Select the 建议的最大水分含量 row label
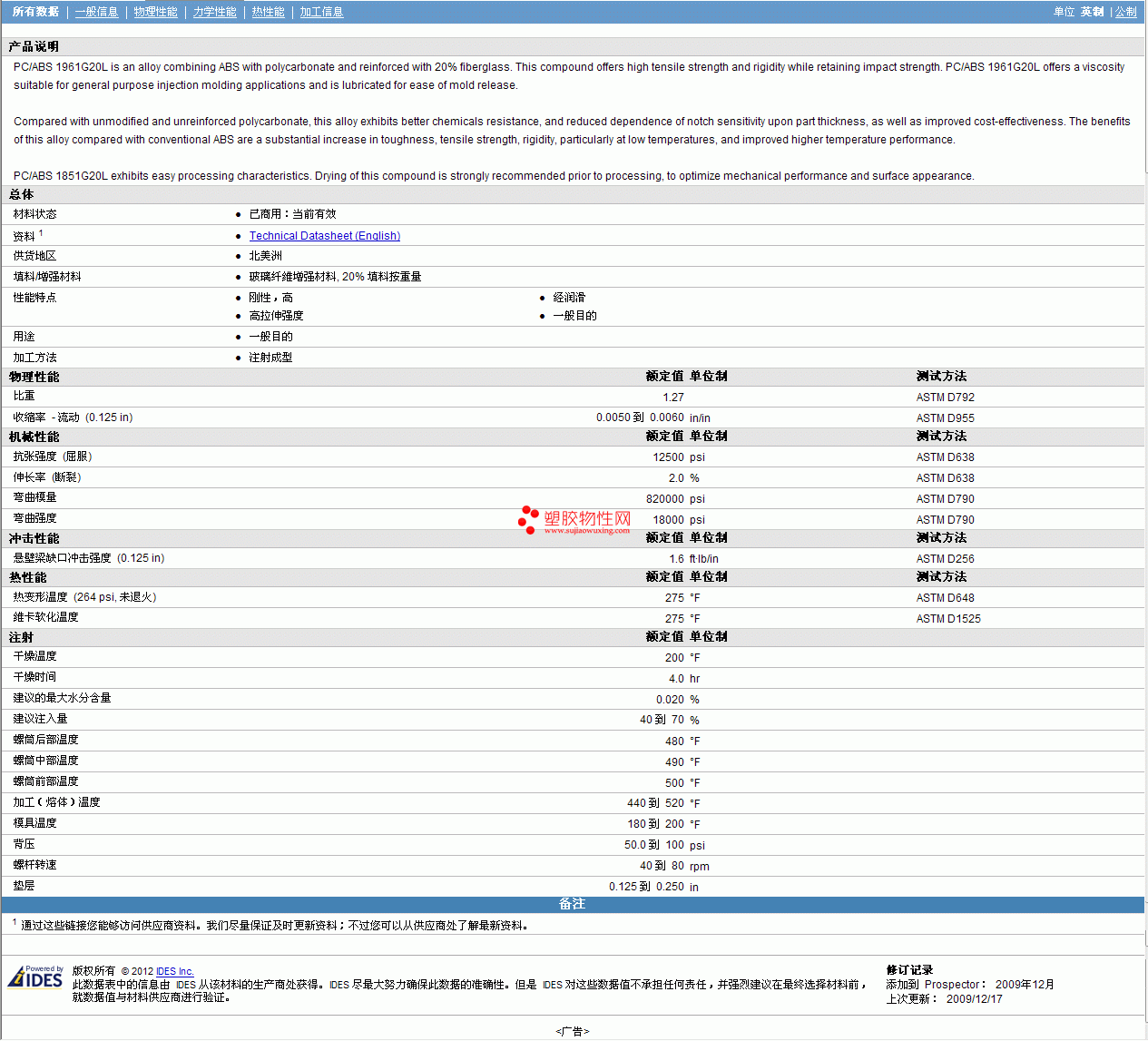 pos(62,698)
